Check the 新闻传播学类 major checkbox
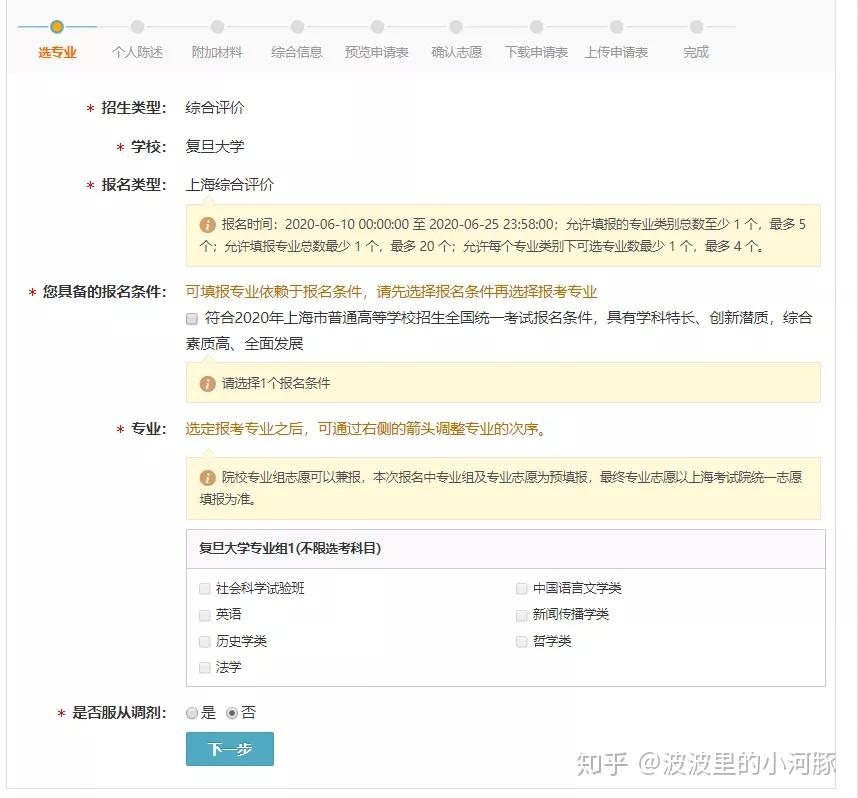858x798 pixels. [x=521, y=615]
